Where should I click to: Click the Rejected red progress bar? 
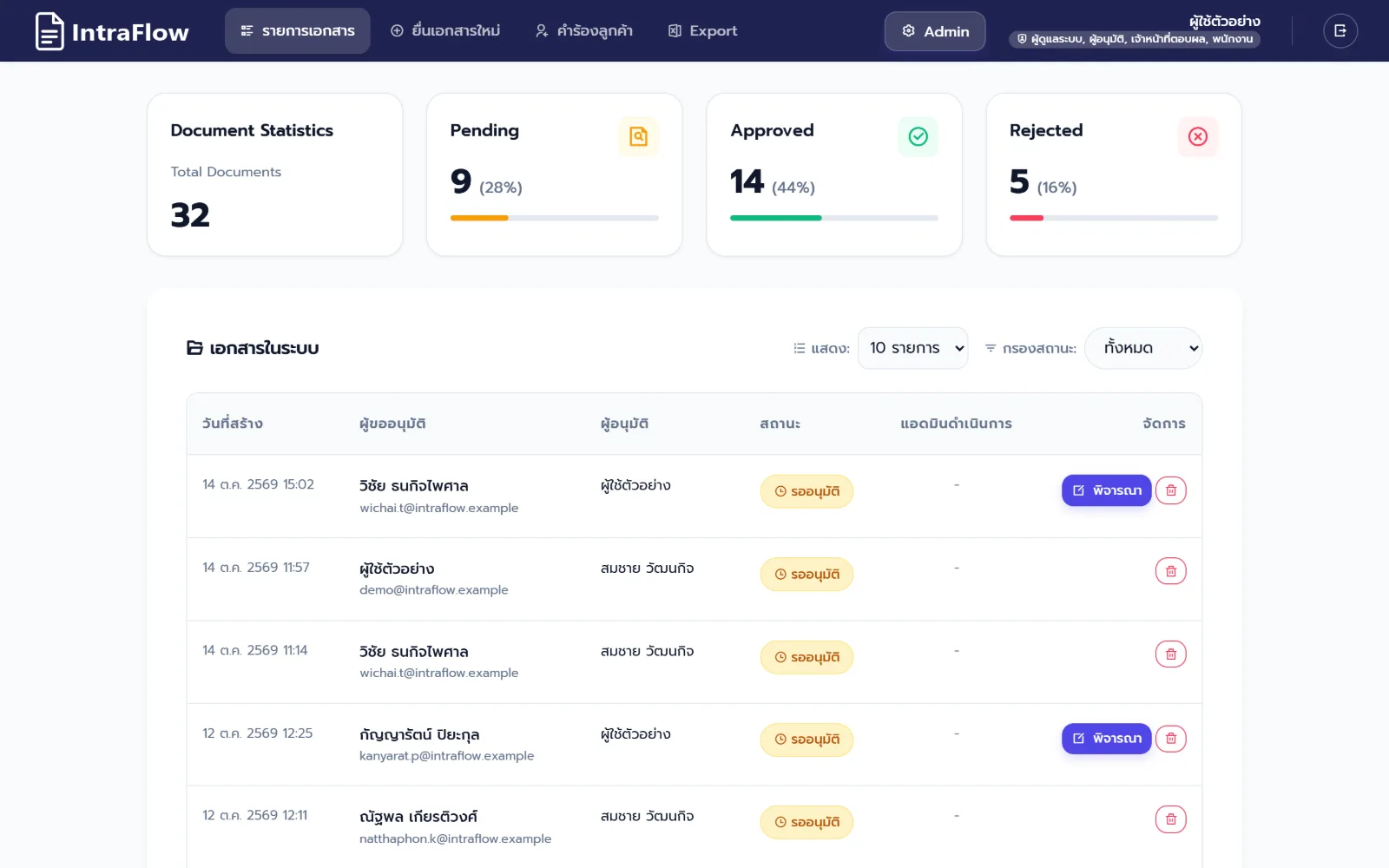(1026, 218)
